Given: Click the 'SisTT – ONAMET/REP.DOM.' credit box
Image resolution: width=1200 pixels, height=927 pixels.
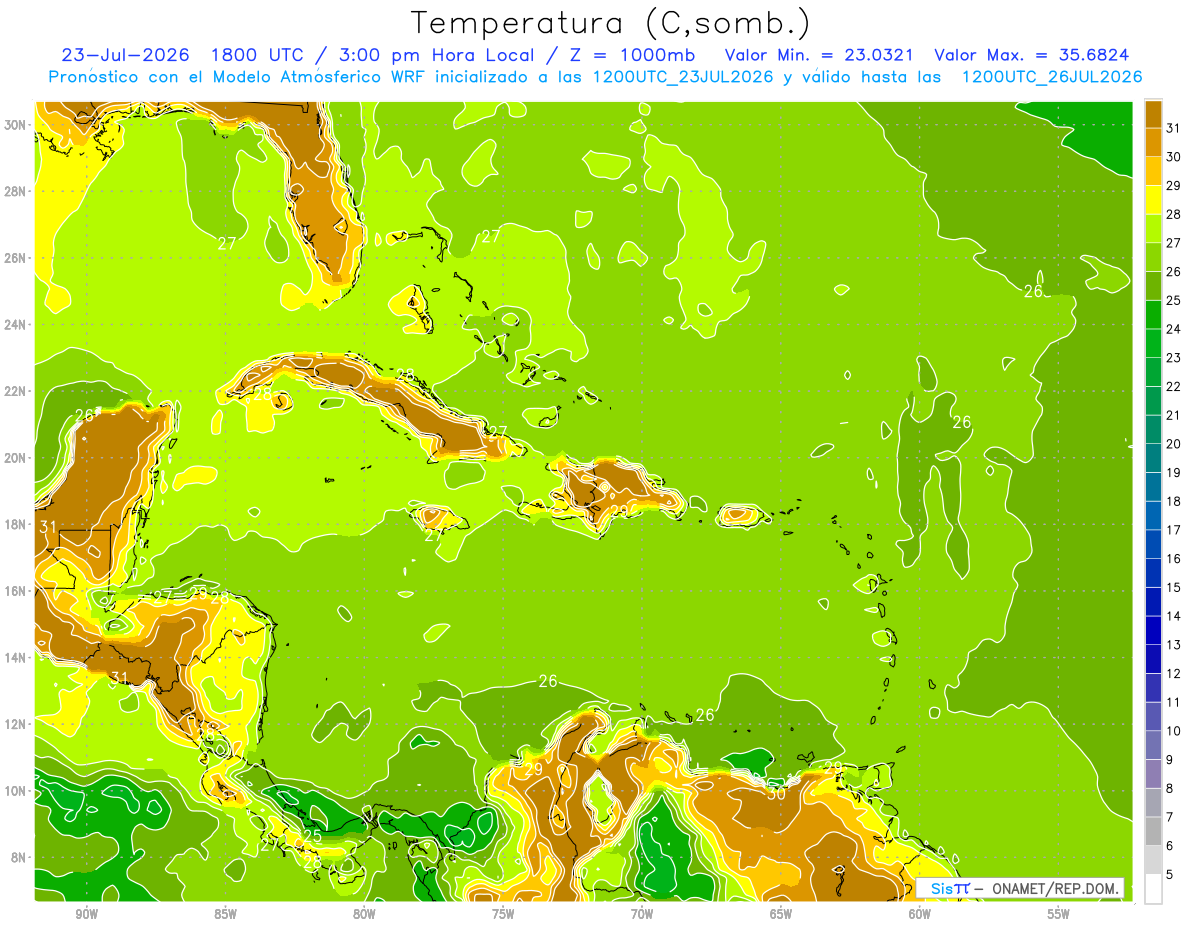Looking at the screenshot, I should 1020,888.
